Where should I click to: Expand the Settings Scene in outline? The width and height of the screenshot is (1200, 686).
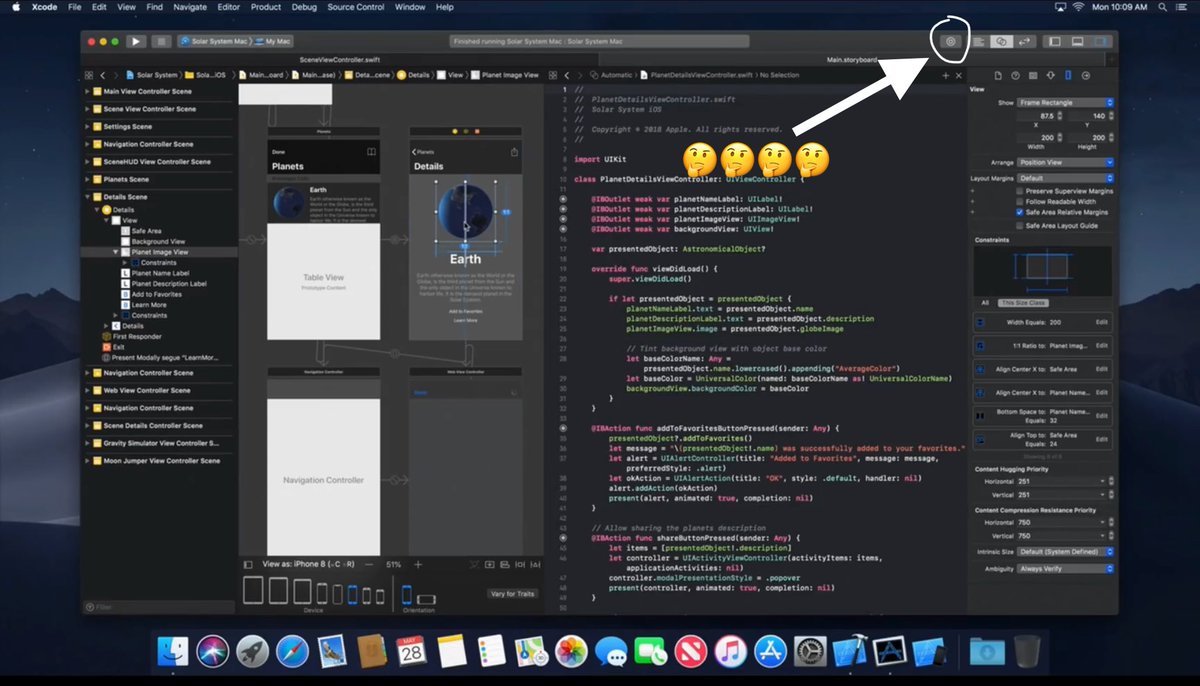[87, 127]
